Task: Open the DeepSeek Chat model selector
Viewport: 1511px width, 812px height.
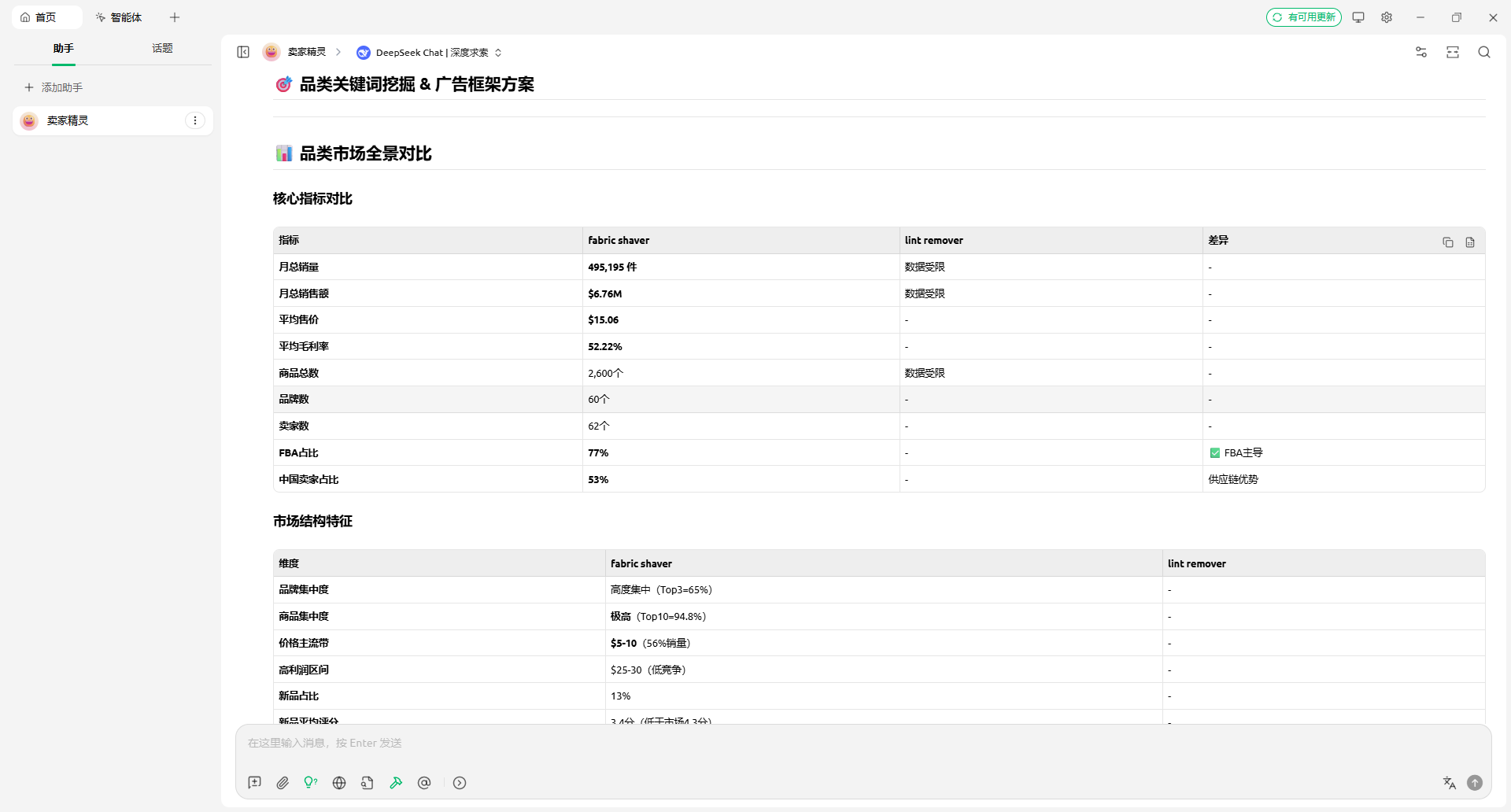Action: coord(429,53)
